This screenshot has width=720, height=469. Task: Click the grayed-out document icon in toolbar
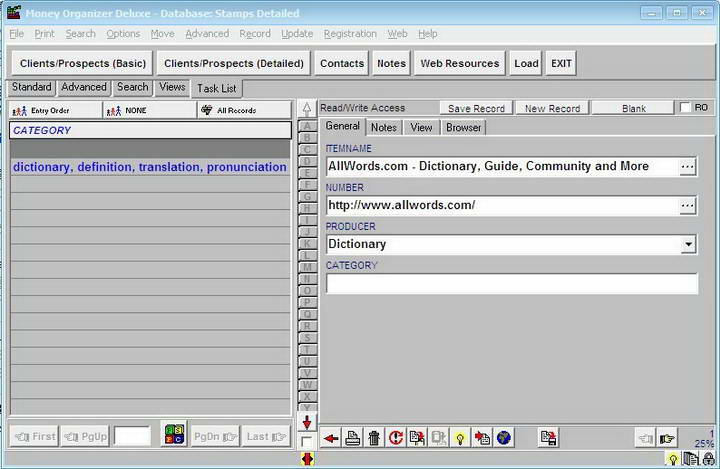439,438
